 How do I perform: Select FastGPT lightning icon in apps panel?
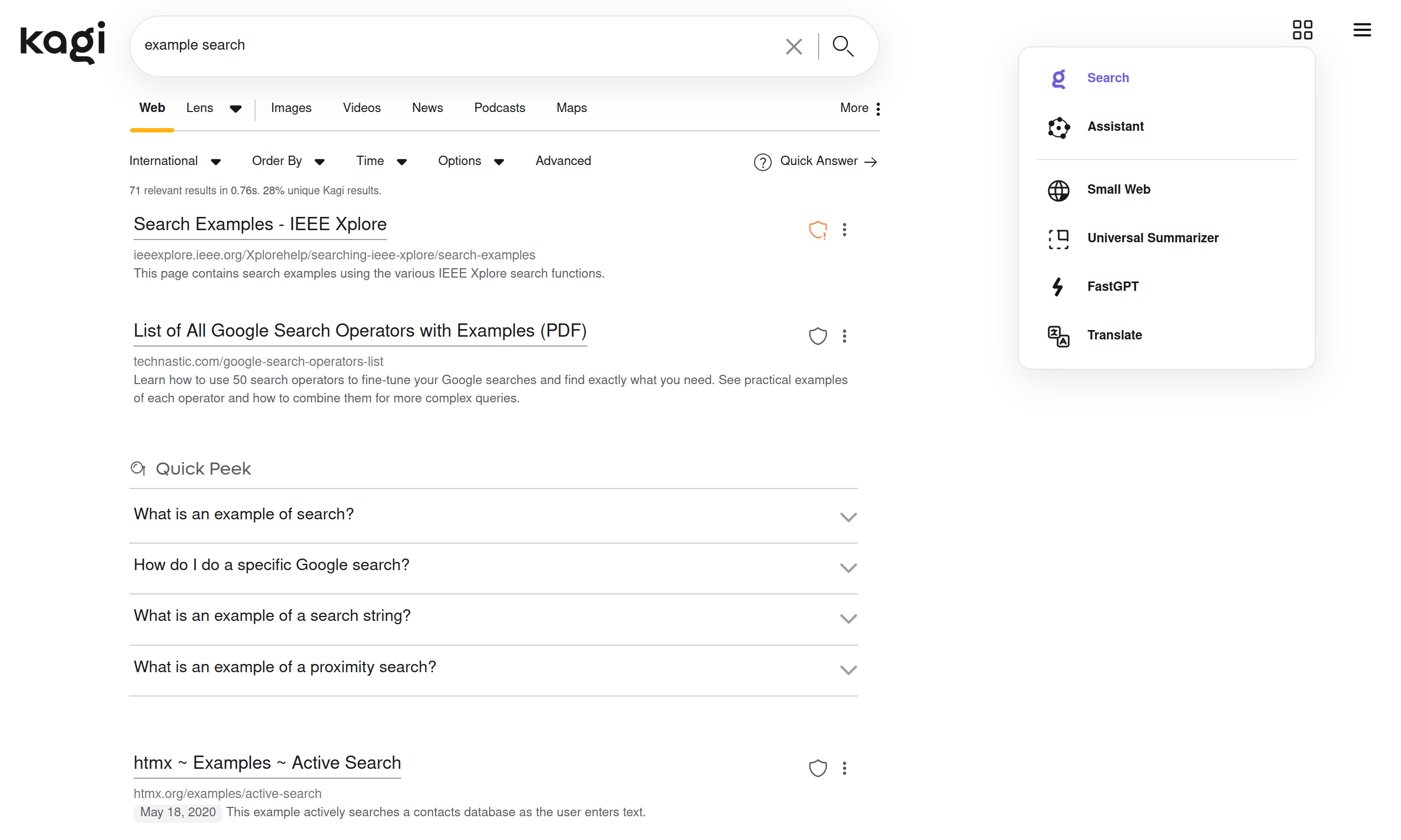[1058, 286]
